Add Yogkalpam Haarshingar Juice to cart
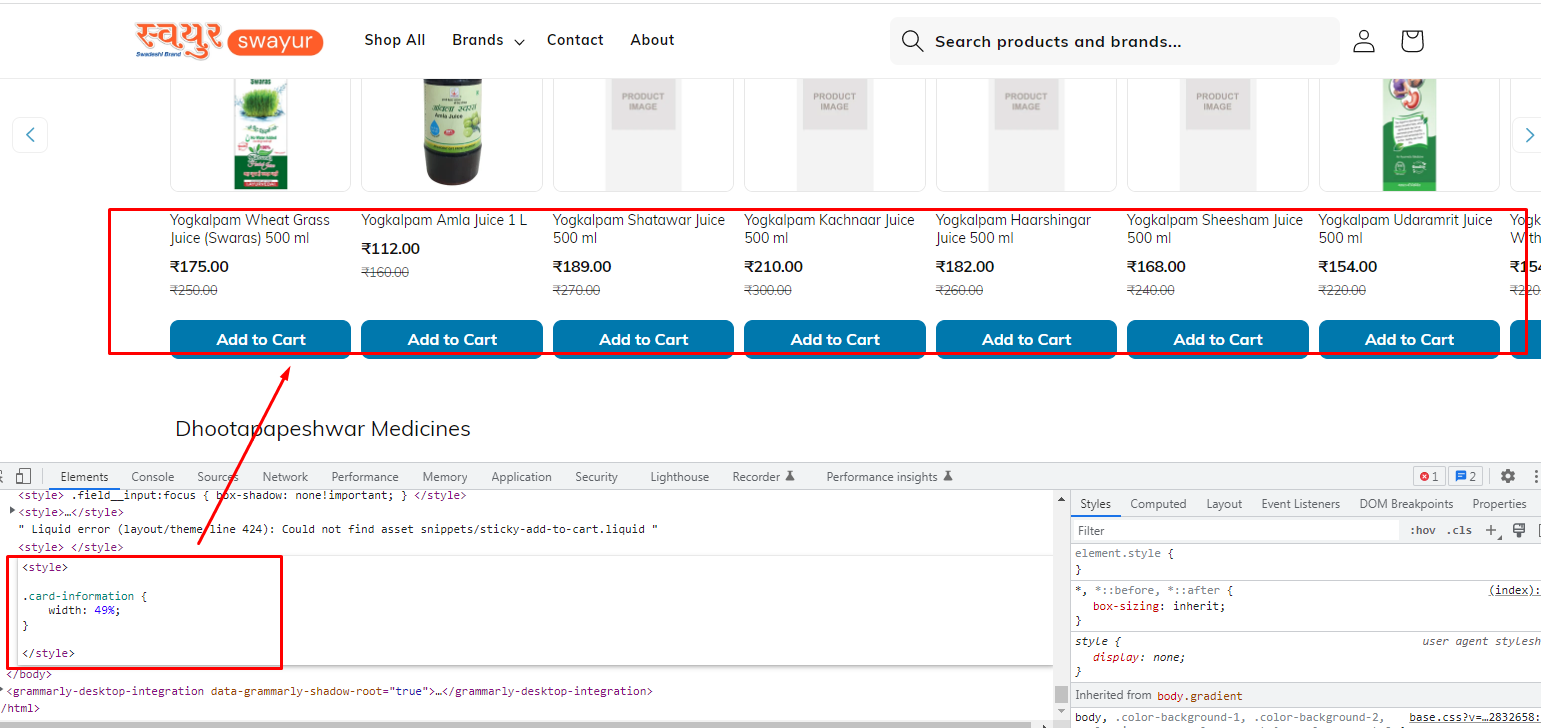Viewport: 1541px width, 728px height. (1026, 339)
